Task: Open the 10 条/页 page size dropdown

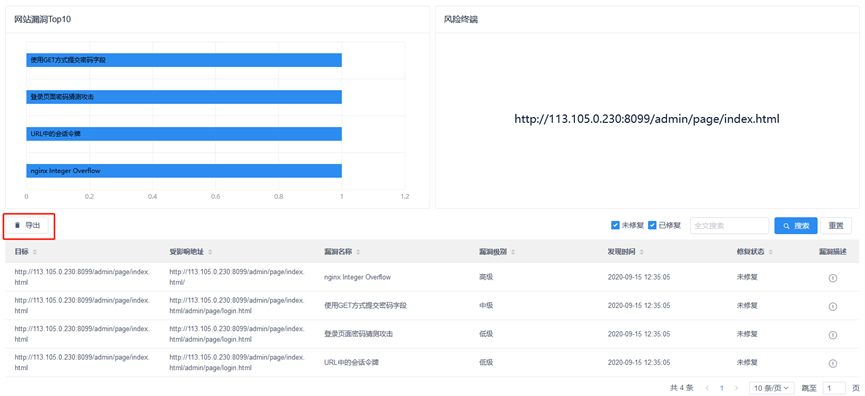Action: click(772, 388)
